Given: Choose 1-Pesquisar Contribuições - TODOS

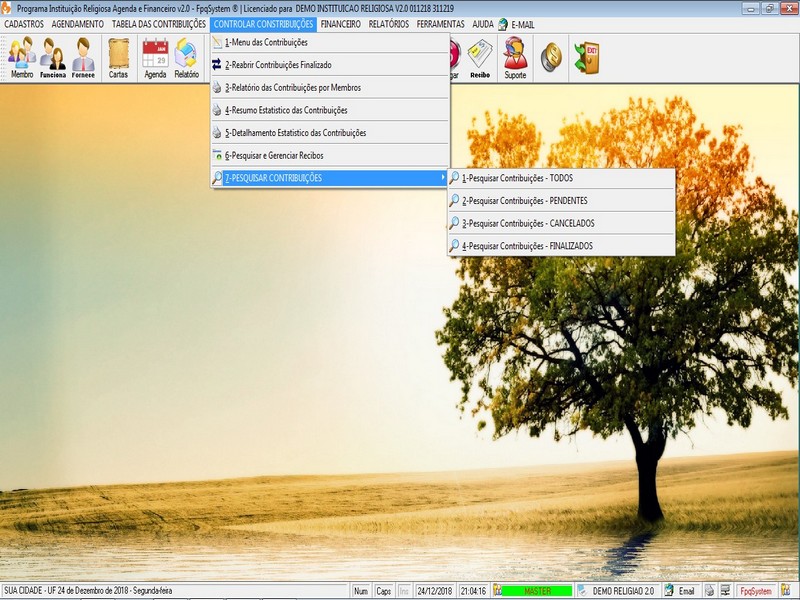Looking at the screenshot, I should (561, 178).
